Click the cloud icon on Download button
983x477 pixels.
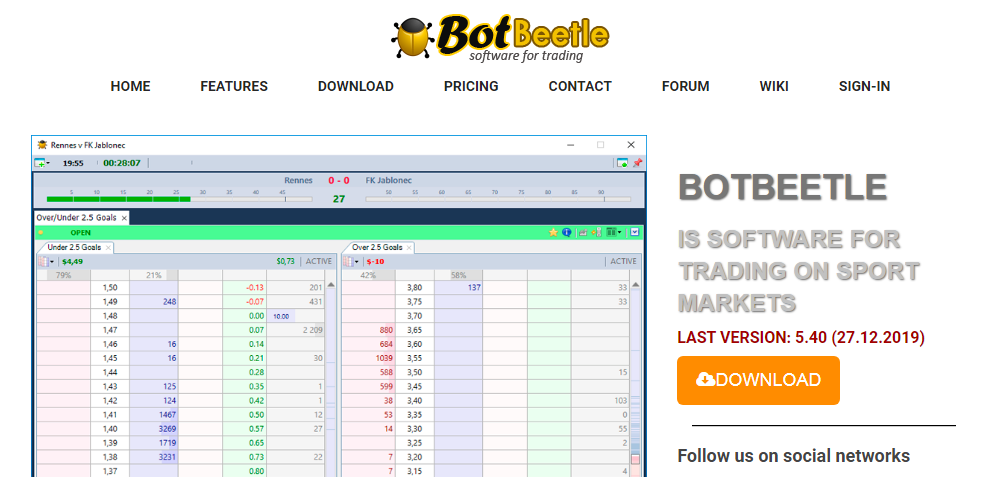(705, 379)
